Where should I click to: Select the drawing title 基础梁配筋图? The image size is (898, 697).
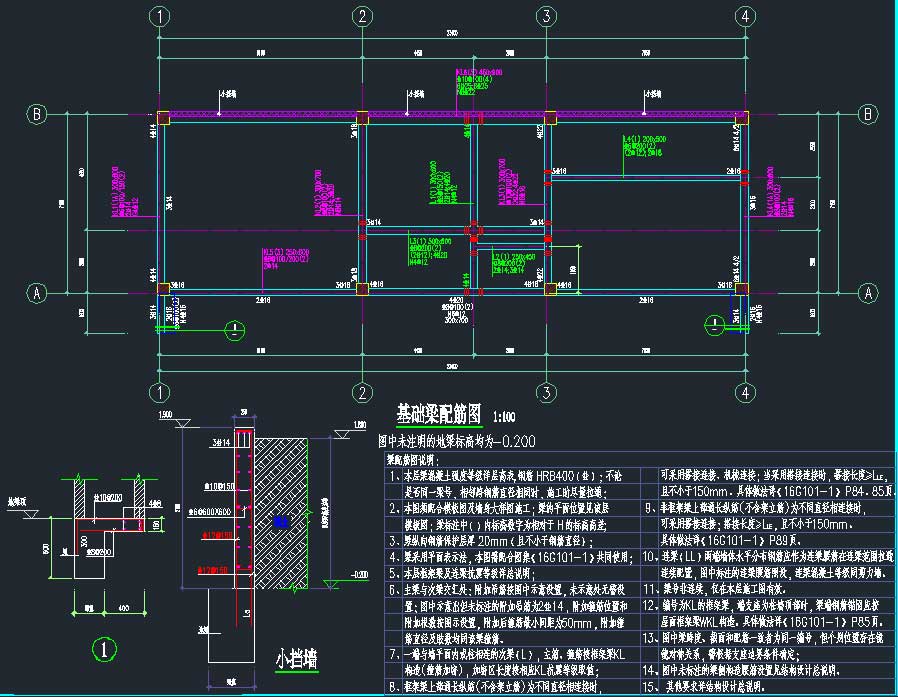(439, 414)
